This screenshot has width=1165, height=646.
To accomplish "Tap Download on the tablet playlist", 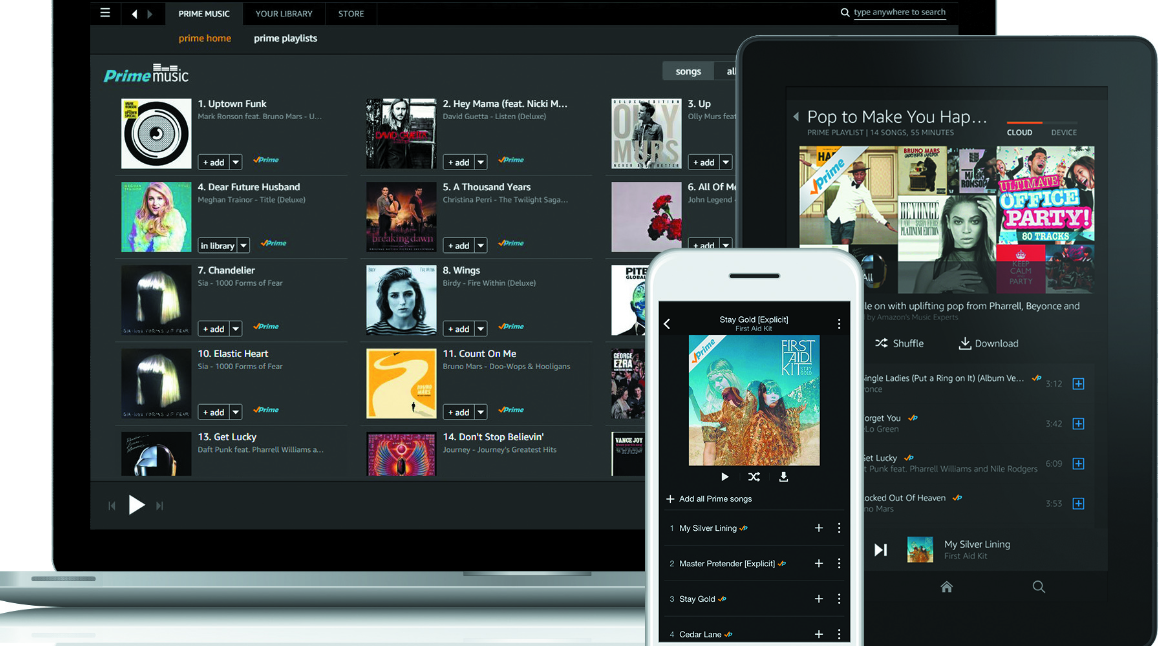I will click(988, 343).
